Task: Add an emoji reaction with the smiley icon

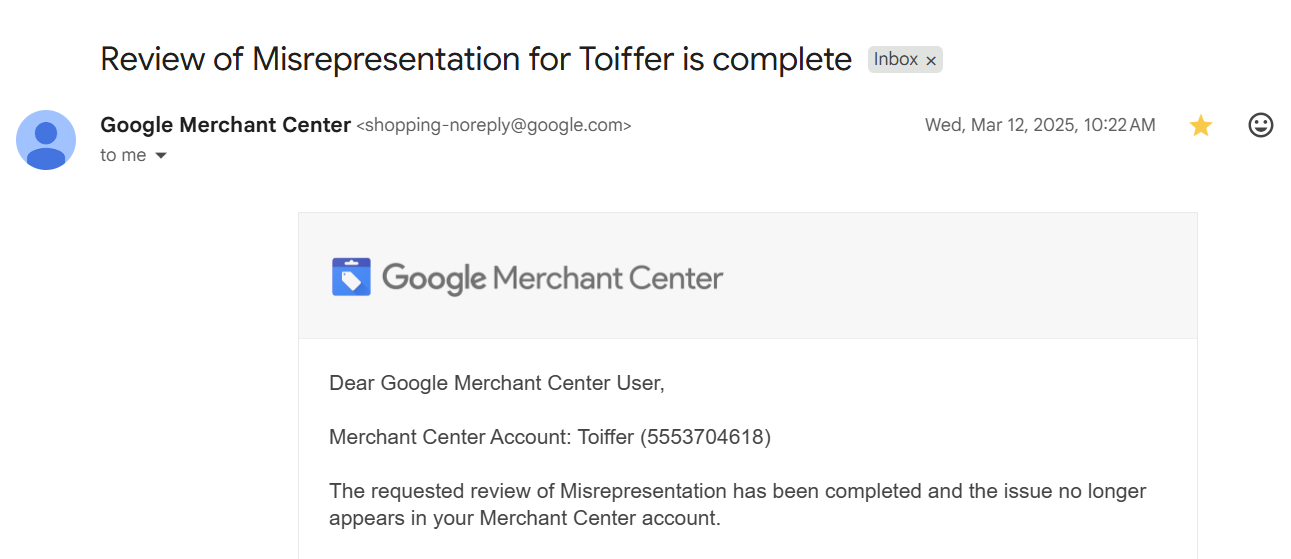Action: (x=1261, y=125)
